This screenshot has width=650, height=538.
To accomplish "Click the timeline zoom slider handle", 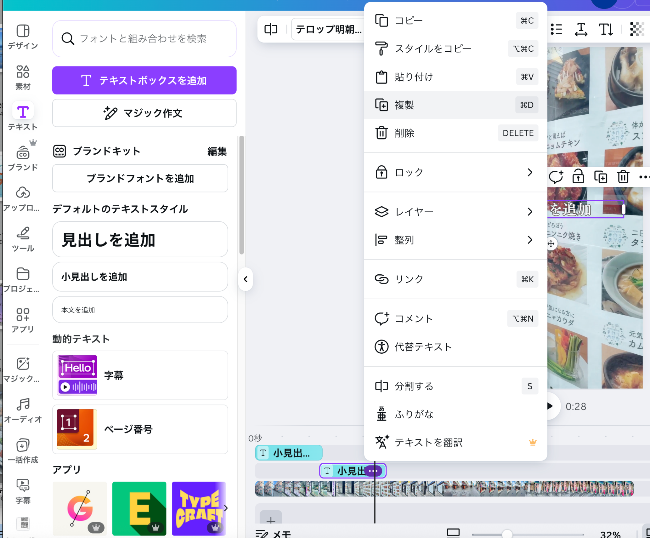I will (507, 534).
